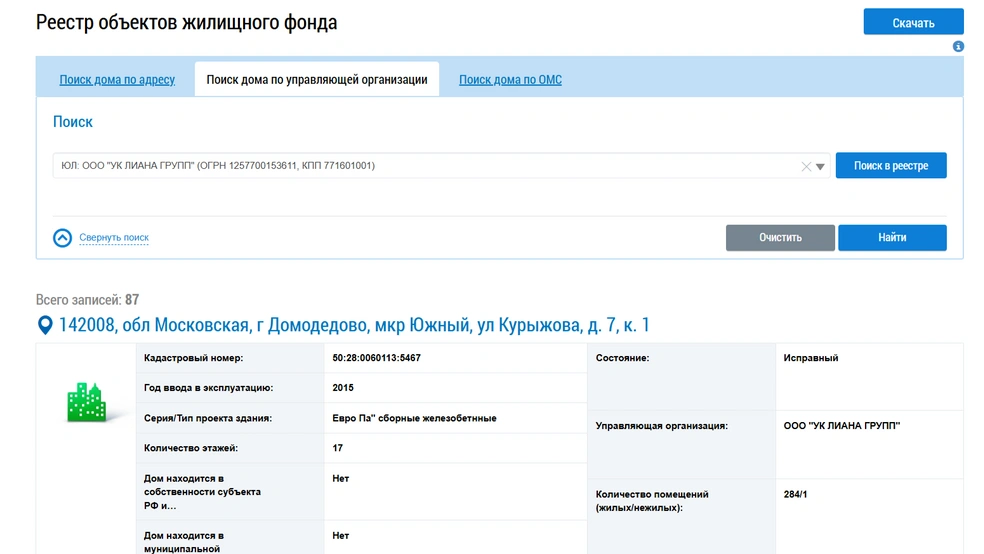Select the Количество этажей label

coord(191,448)
